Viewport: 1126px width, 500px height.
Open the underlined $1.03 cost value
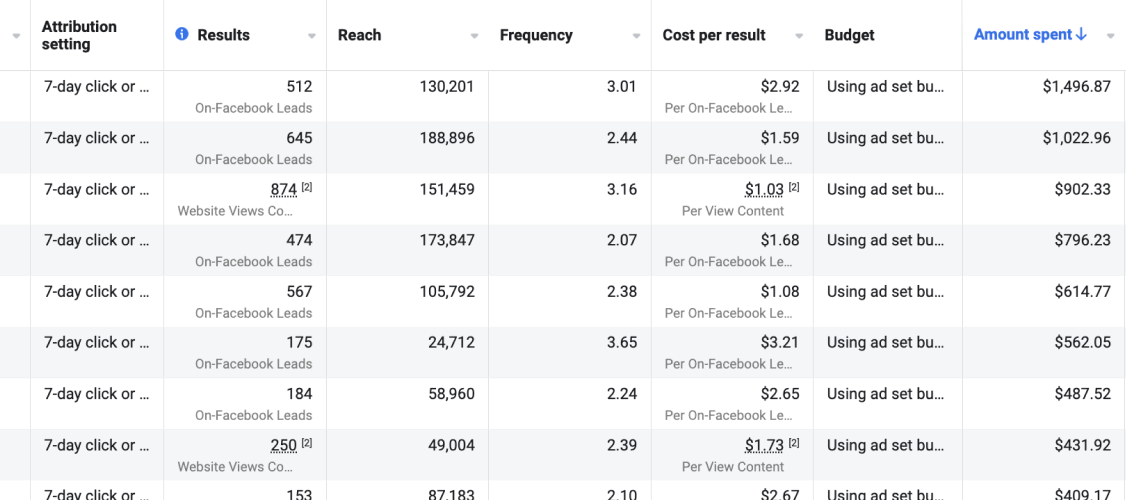click(764, 189)
